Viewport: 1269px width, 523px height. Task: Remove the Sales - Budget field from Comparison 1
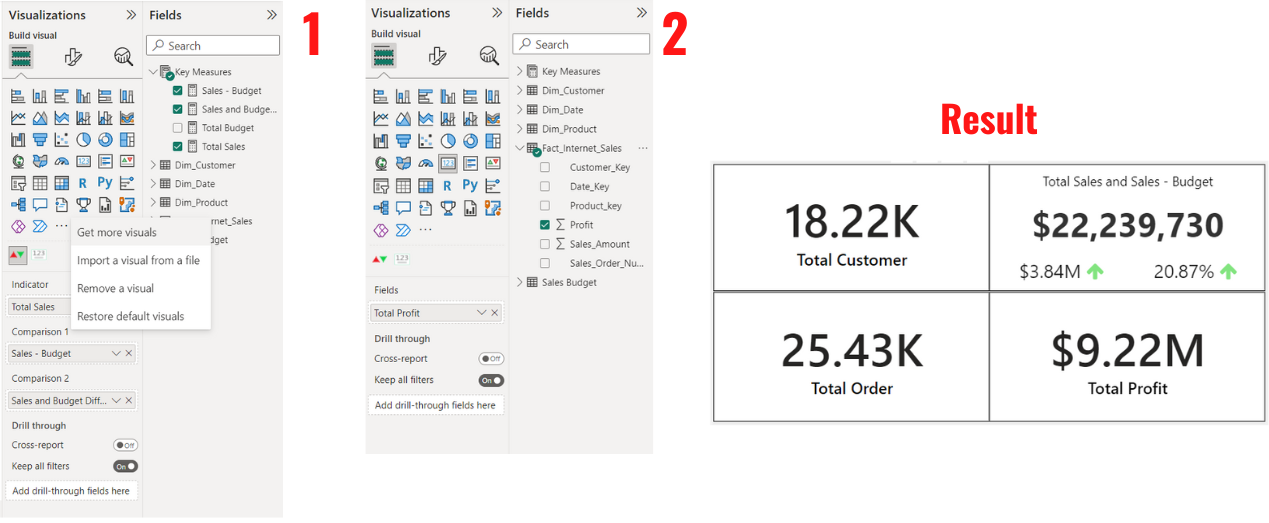[x=129, y=354]
